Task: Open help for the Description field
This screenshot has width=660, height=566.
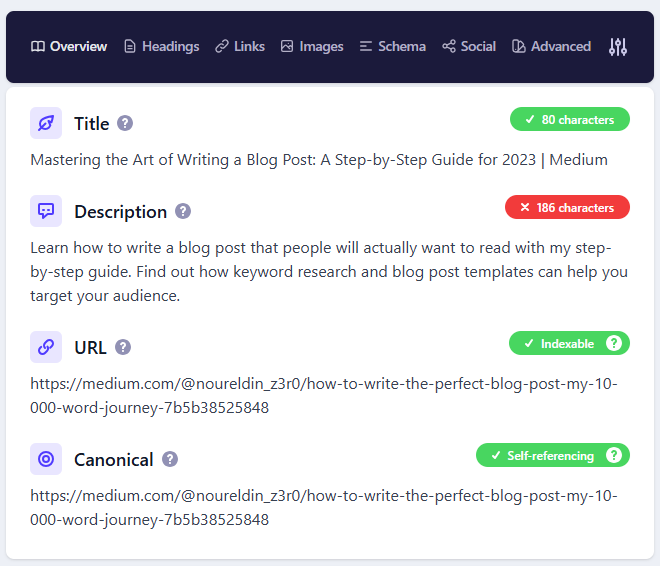Action: (183, 211)
